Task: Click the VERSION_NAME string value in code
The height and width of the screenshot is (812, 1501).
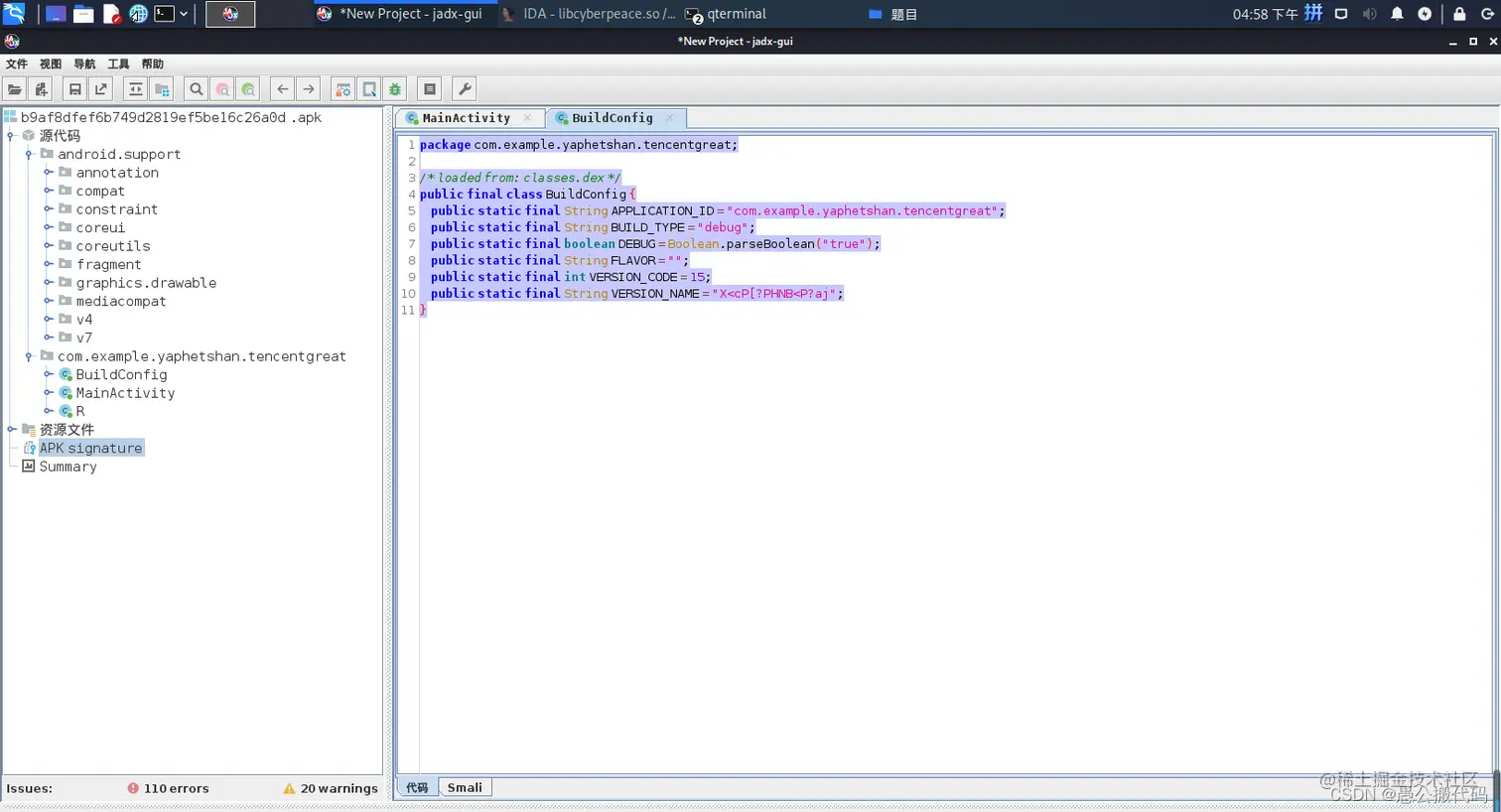Action: coord(773,294)
